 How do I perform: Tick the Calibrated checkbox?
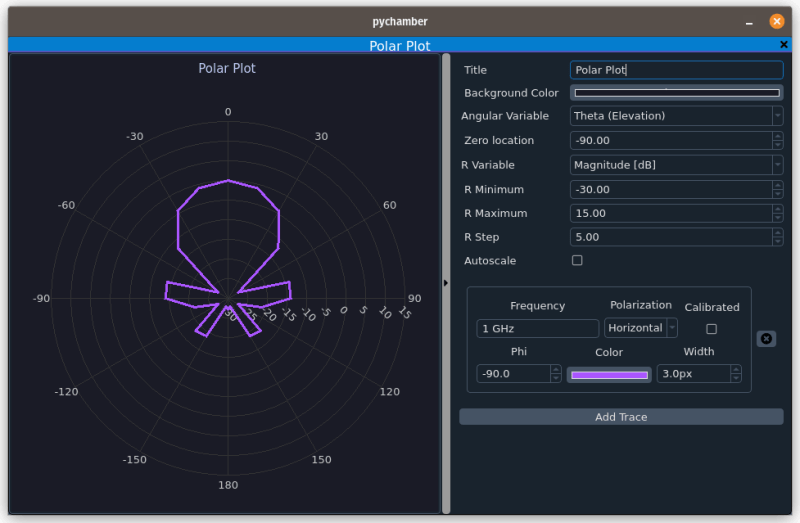click(711, 329)
